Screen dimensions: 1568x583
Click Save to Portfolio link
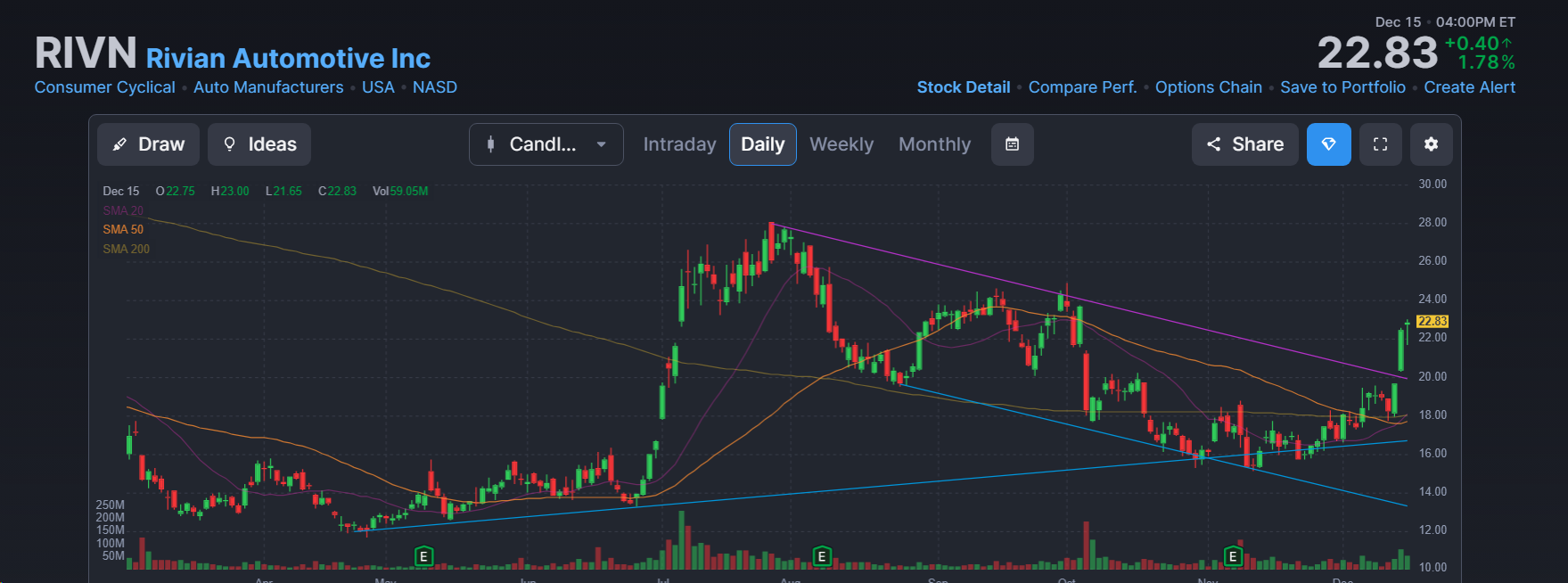click(1343, 87)
